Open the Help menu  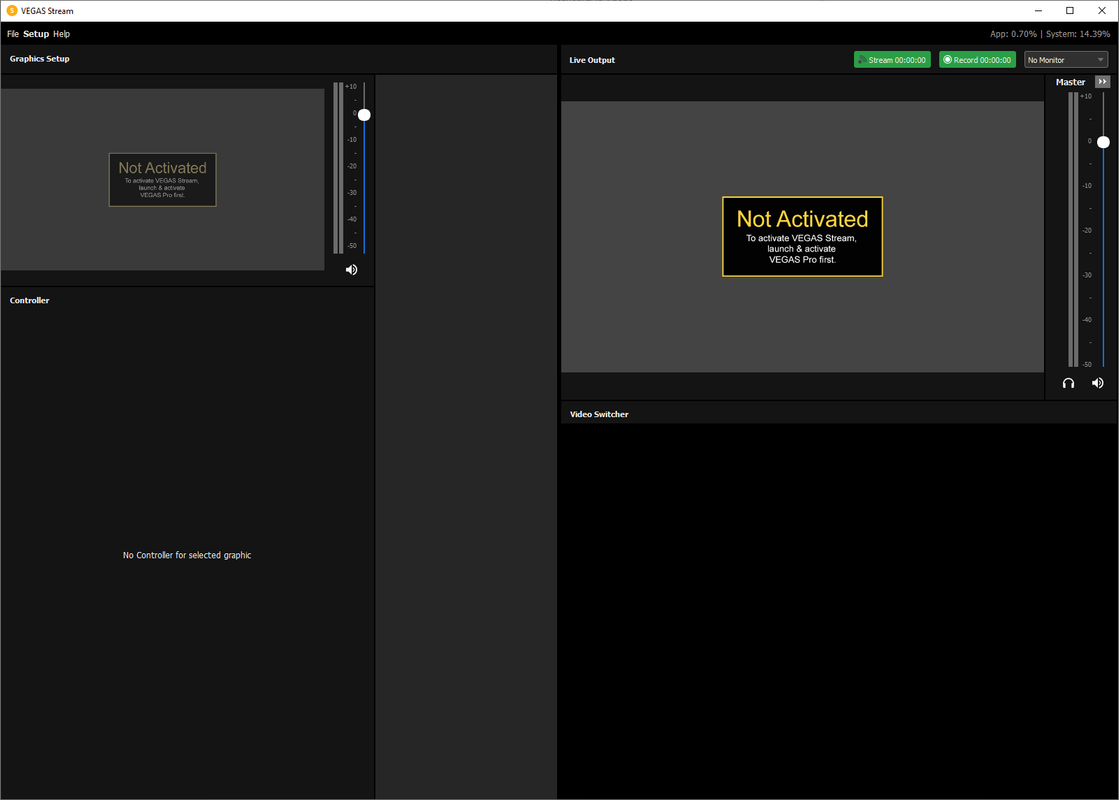click(x=61, y=34)
